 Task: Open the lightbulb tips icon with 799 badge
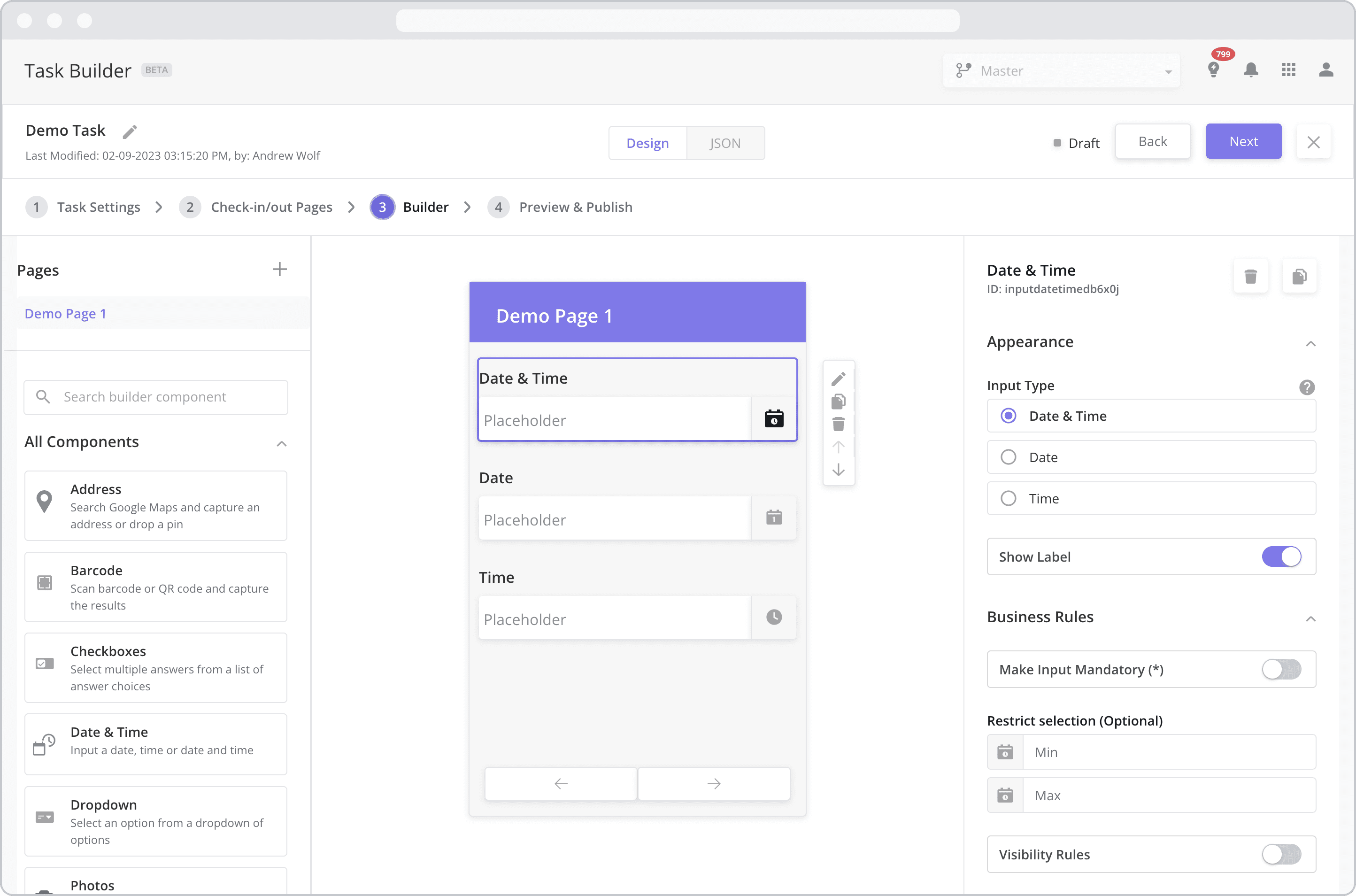[x=1214, y=70]
